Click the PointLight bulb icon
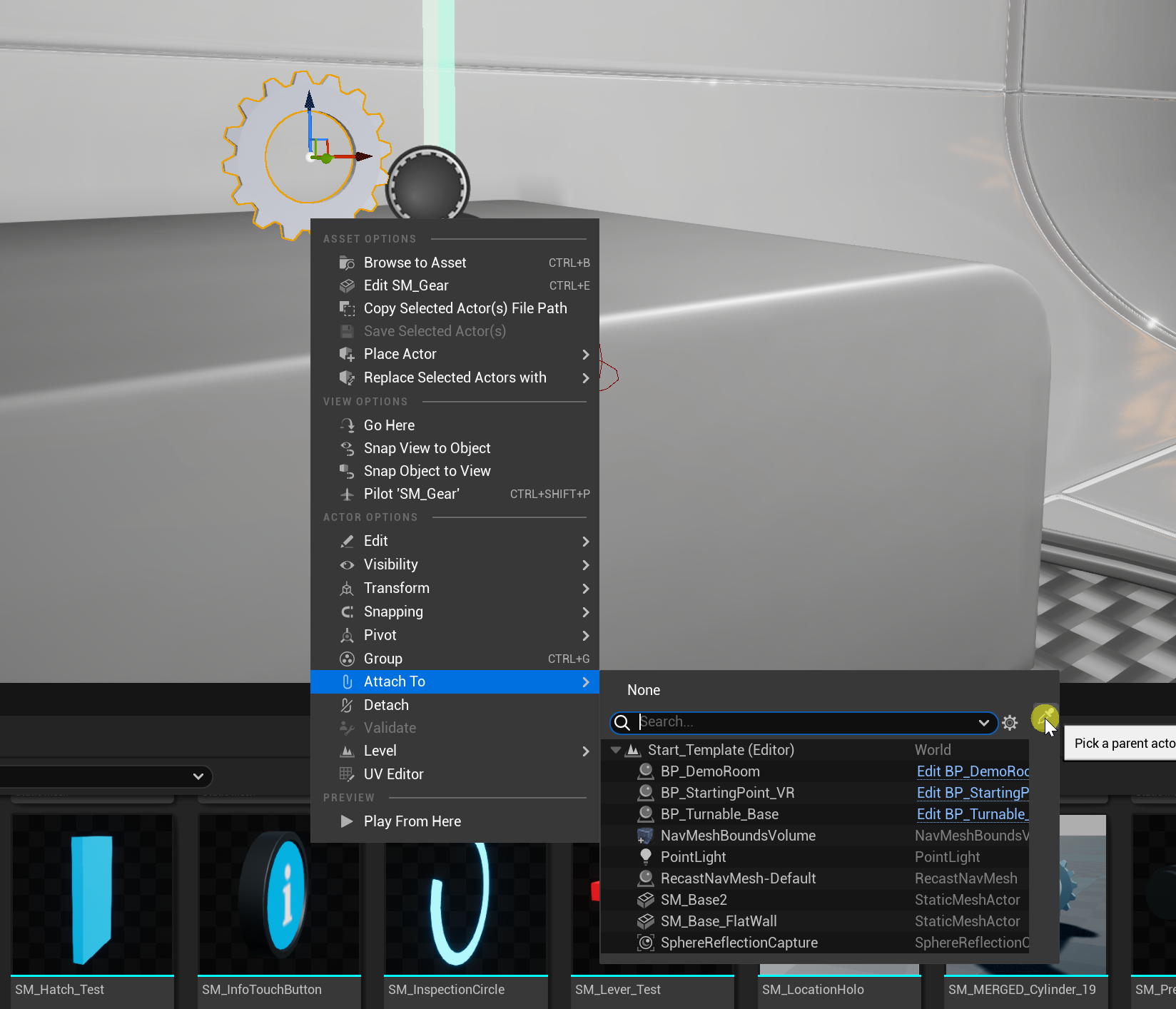The height and width of the screenshot is (1009, 1176). click(x=646, y=856)
